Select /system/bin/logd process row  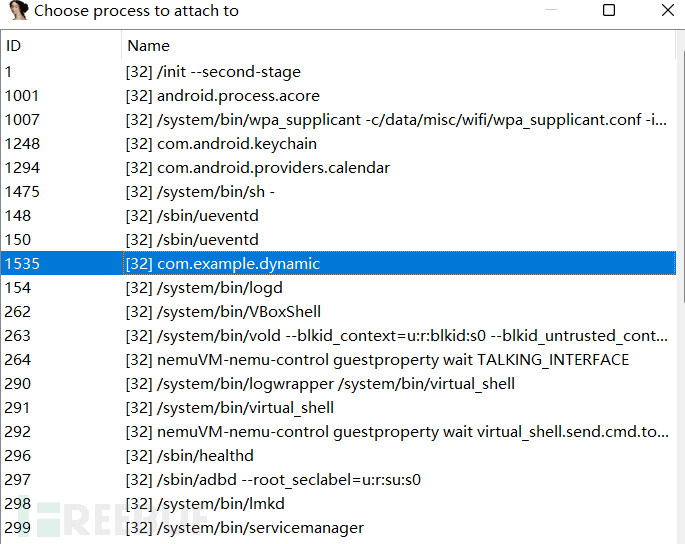338,288
